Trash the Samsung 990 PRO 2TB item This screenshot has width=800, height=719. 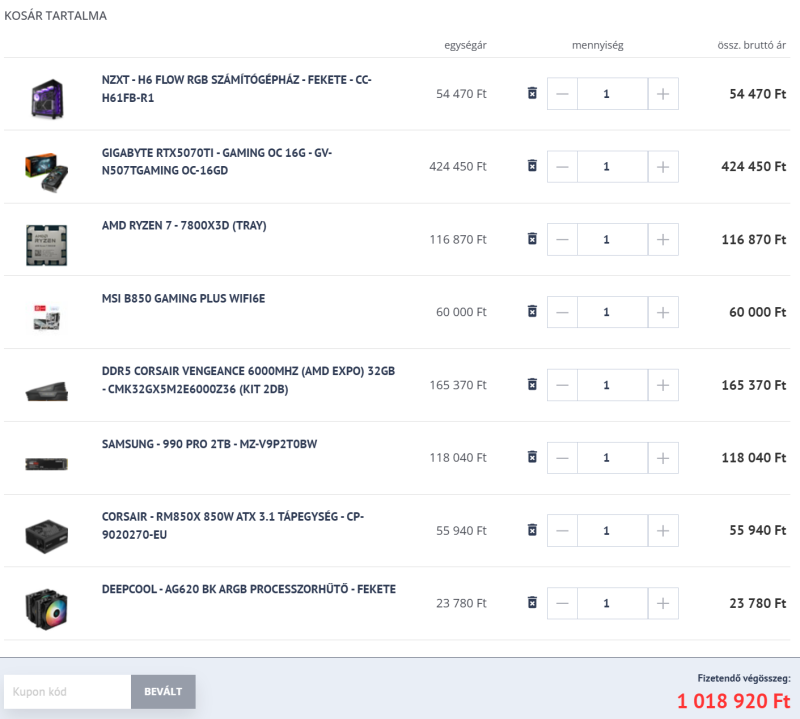click(532, 458)
